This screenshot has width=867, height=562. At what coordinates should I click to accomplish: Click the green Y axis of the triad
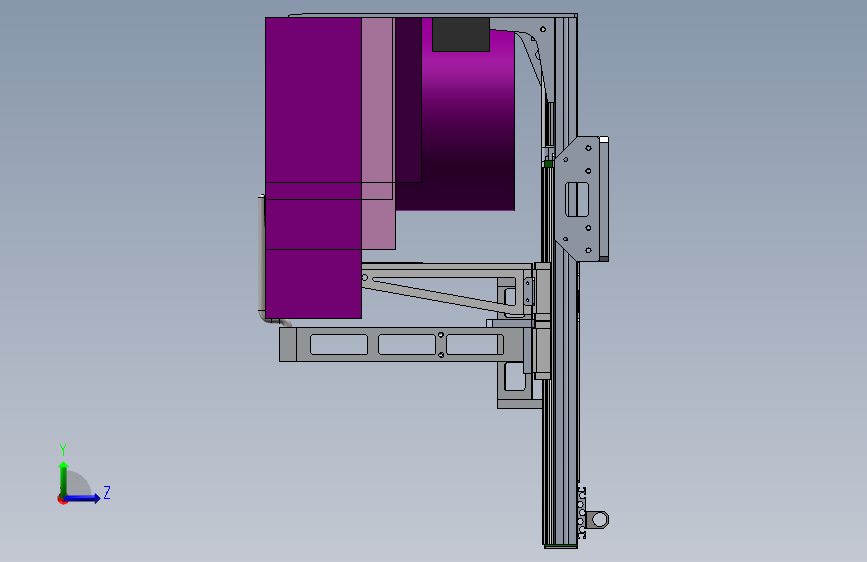(64, 479)
